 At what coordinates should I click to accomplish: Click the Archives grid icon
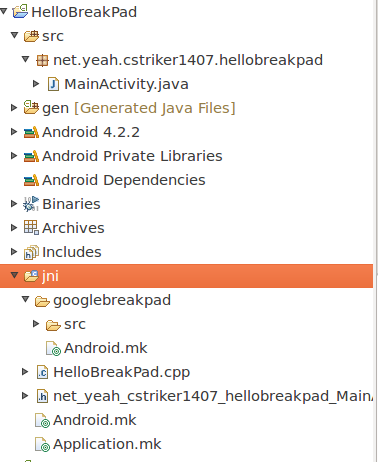pyautogui.click(x=31, y=228)
